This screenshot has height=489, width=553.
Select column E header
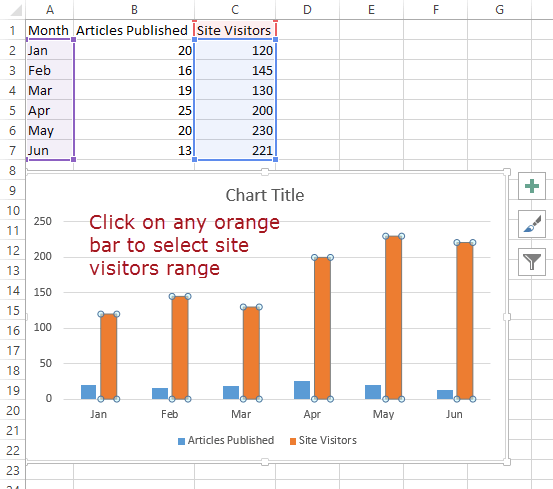tap(371, 10)
